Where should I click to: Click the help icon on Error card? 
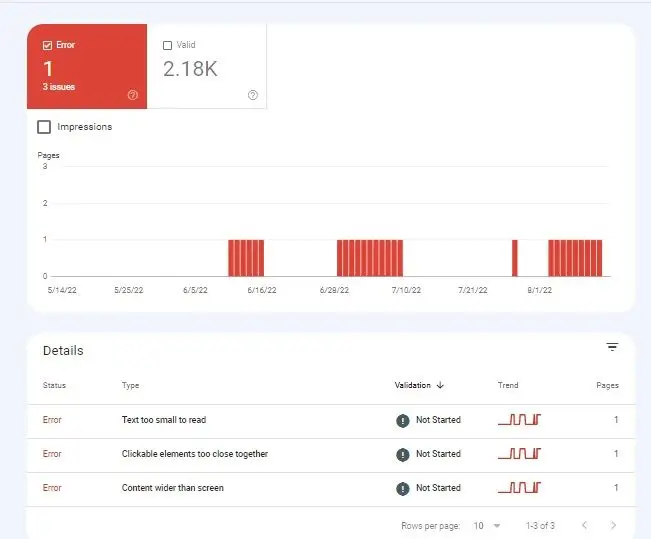point(132,95)
